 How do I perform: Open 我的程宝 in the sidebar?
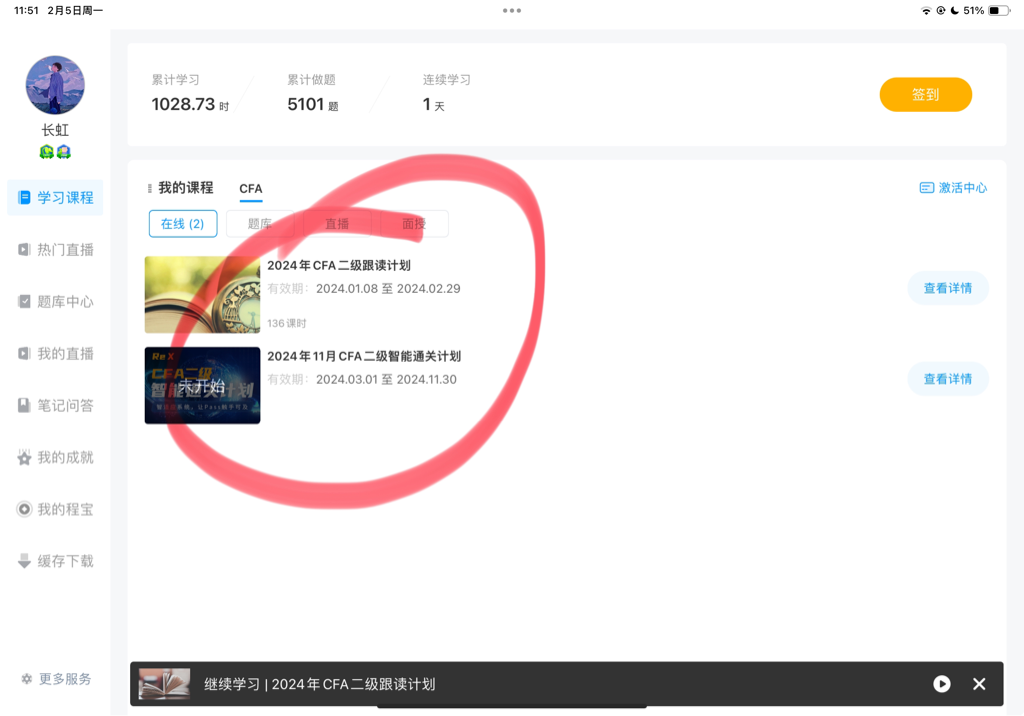click(x=56, y=509)
